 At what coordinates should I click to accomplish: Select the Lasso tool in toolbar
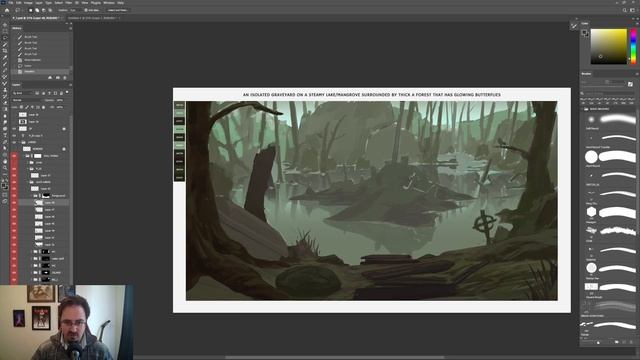(x=5, y=37)
